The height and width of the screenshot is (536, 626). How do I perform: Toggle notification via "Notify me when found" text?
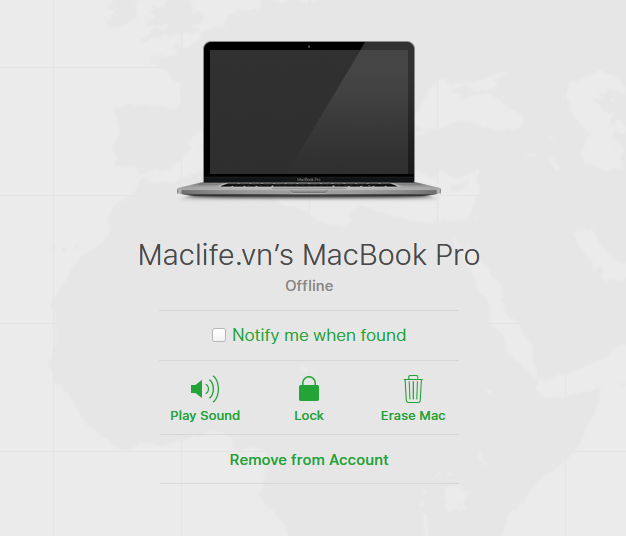[x=319, y=335]
